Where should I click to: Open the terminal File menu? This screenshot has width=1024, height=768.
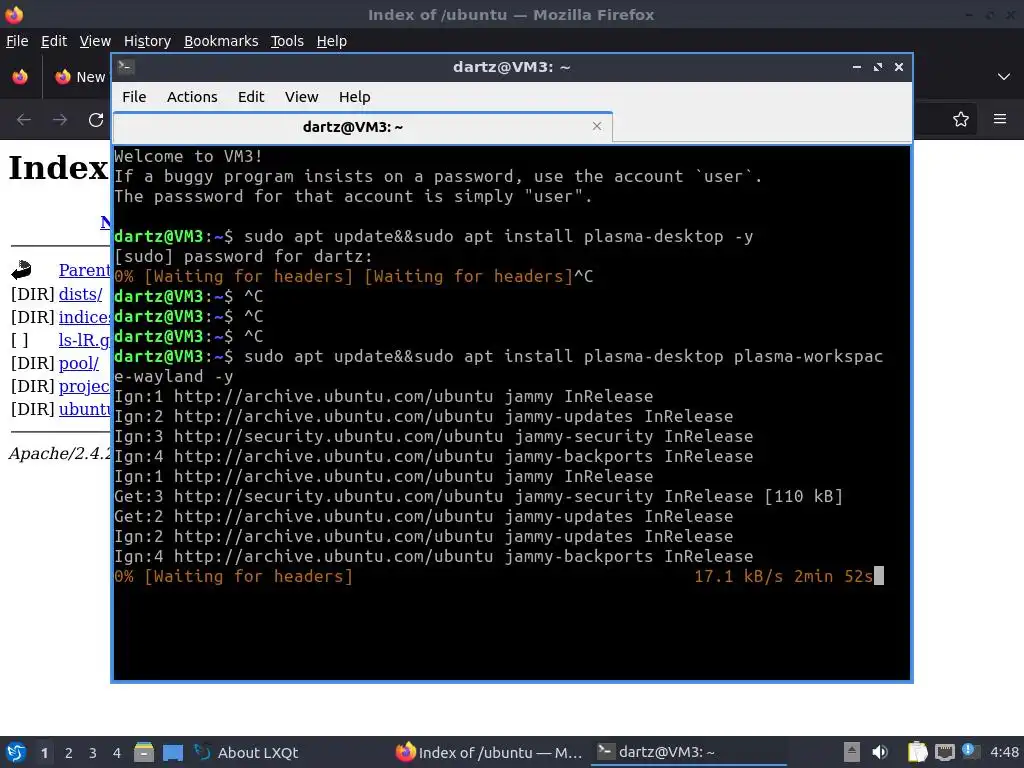(134, 97)
